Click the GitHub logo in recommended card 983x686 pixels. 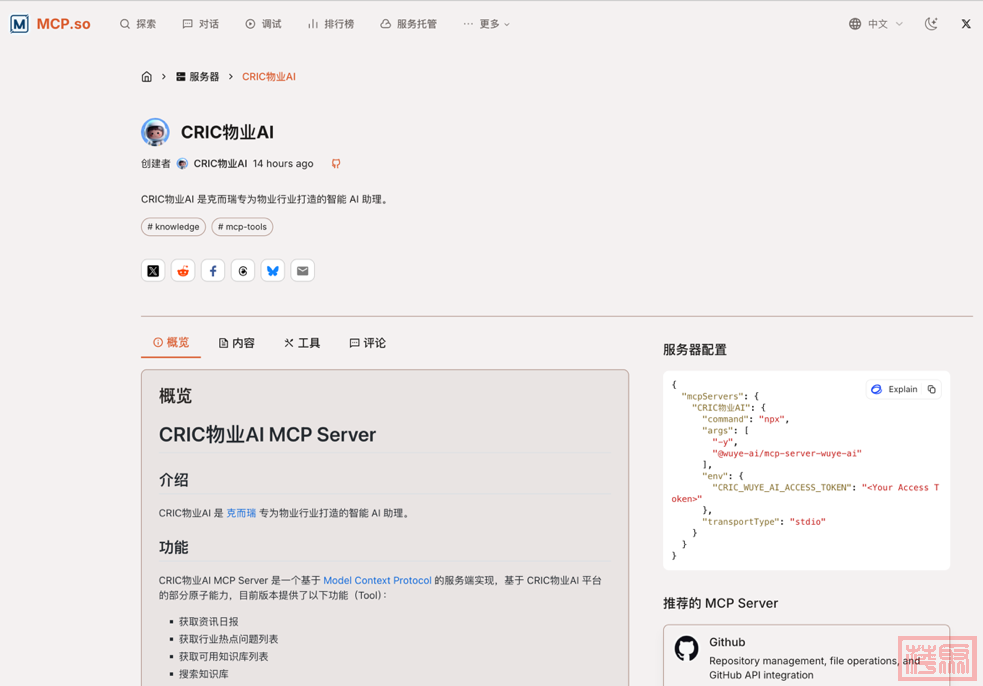pyautogui.click(x=686, y=648)
